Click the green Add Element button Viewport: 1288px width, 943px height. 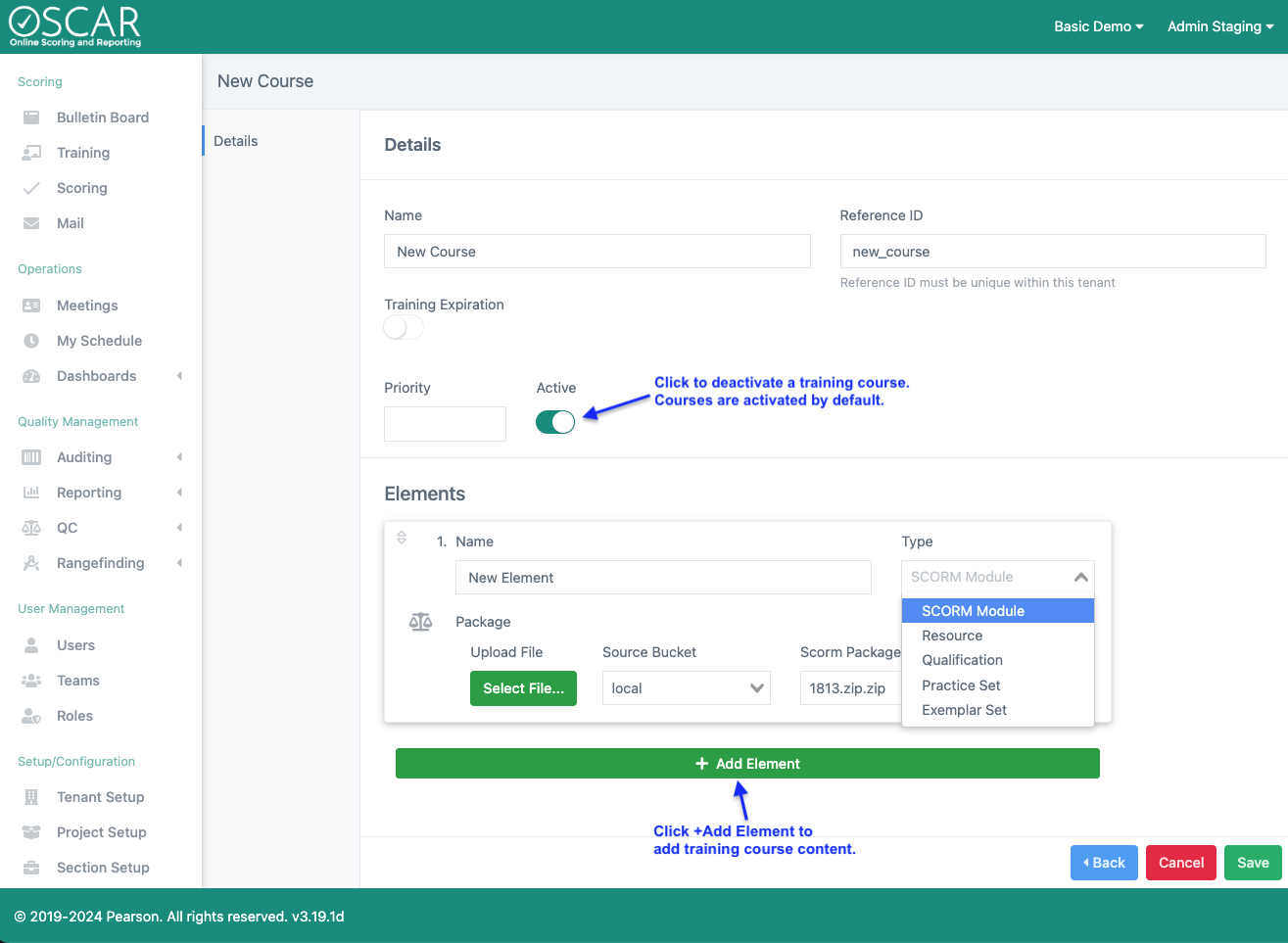747,764
